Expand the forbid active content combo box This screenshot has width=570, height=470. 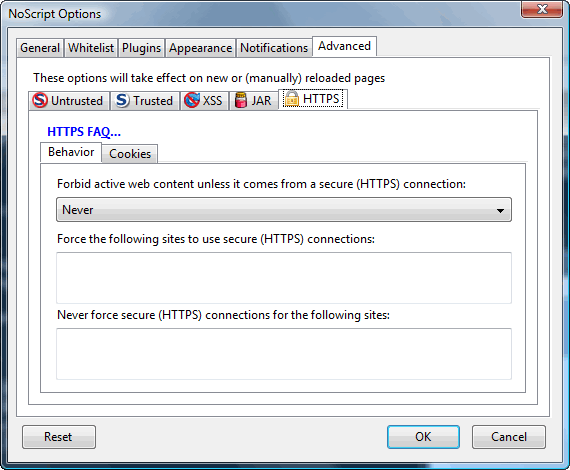(284, 210)
